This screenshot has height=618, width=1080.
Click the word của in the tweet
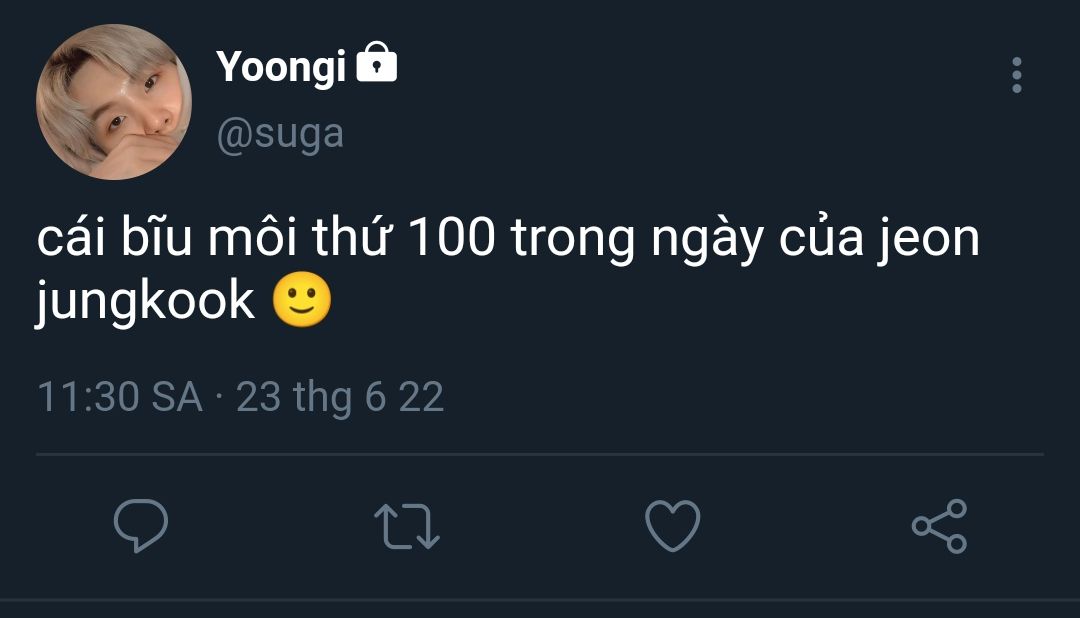pos(821,238)
